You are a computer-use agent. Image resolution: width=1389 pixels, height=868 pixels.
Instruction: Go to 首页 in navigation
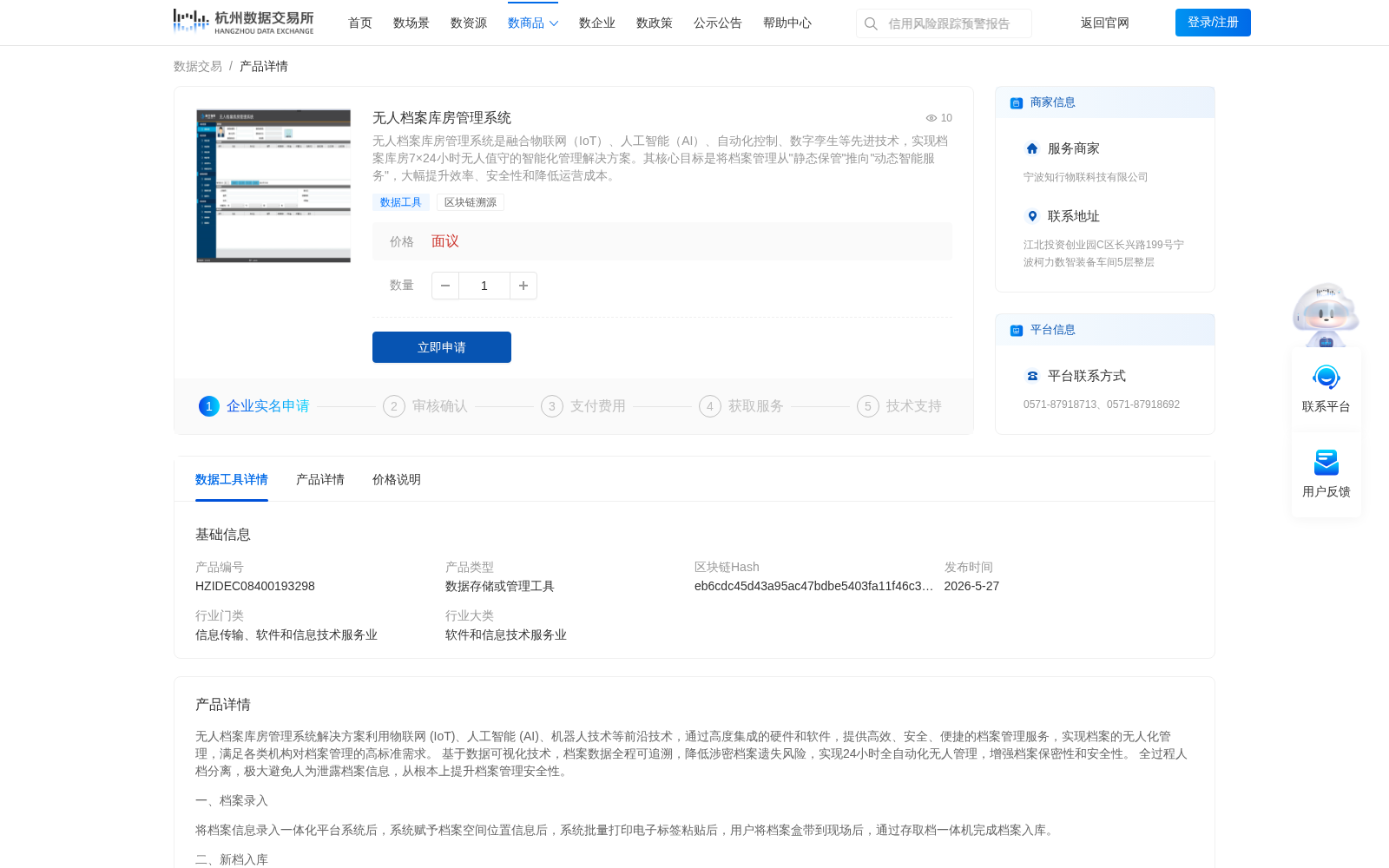[360, 23]
